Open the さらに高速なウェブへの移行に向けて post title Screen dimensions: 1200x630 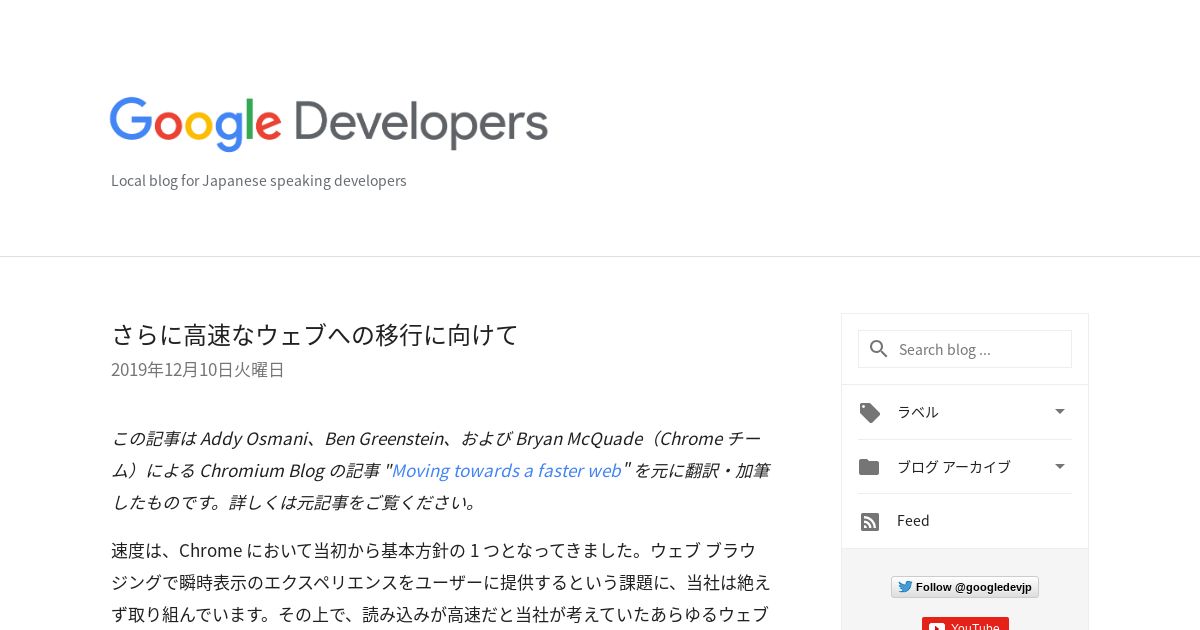pos(315,335)
